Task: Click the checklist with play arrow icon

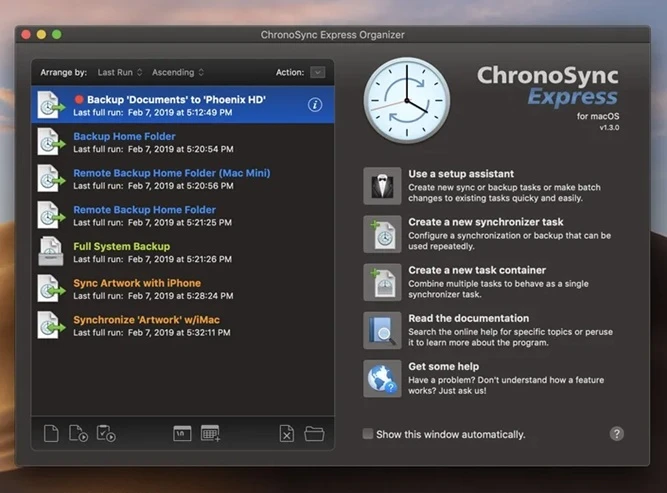Action: click(x=105, y=433)
